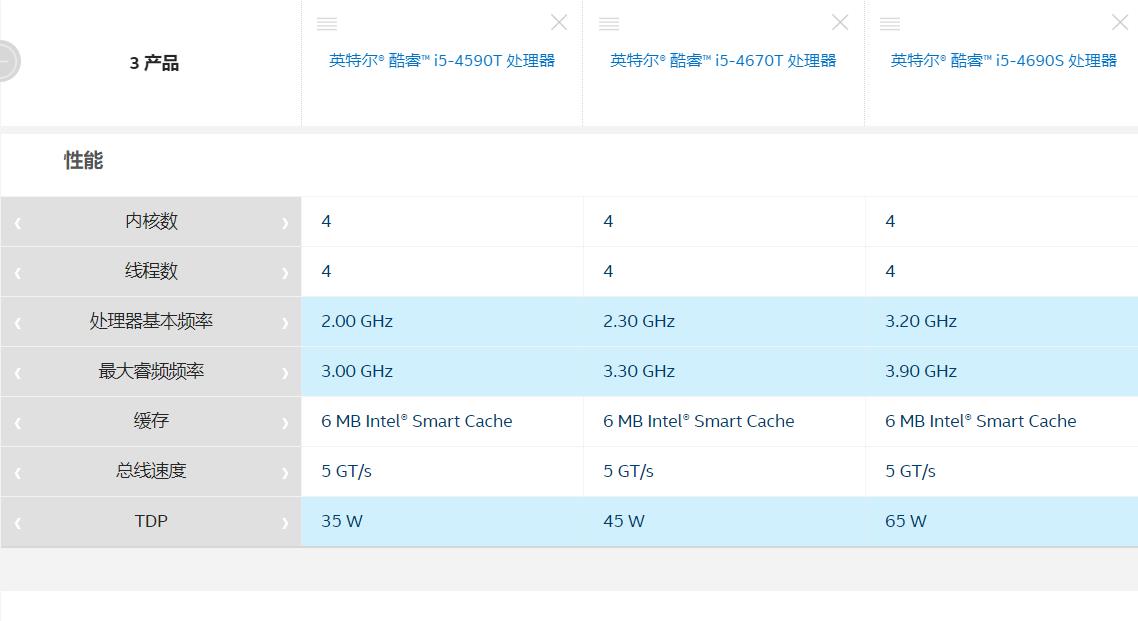Select the 3.20 GHz base frequency cell
1138x621 pixels.
point(920,321)
